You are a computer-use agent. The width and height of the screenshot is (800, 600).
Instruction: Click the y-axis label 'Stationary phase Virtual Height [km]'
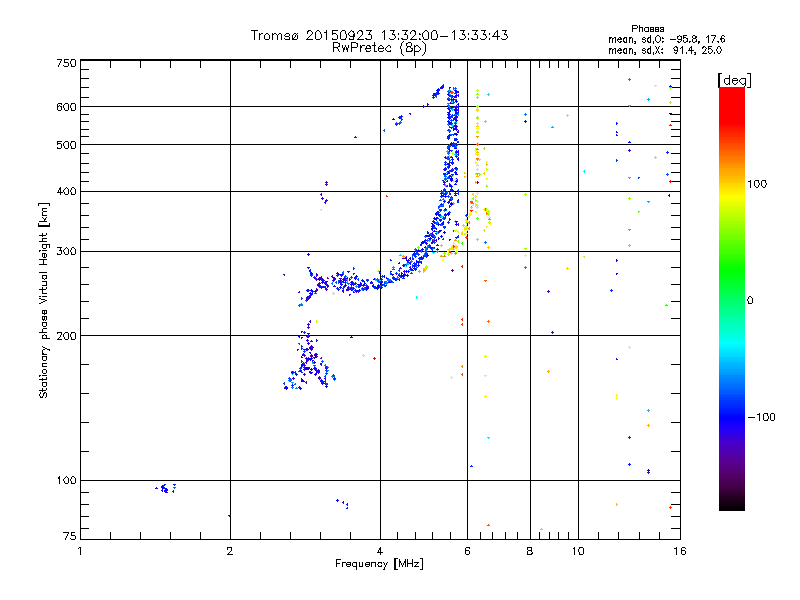point(44,300)
